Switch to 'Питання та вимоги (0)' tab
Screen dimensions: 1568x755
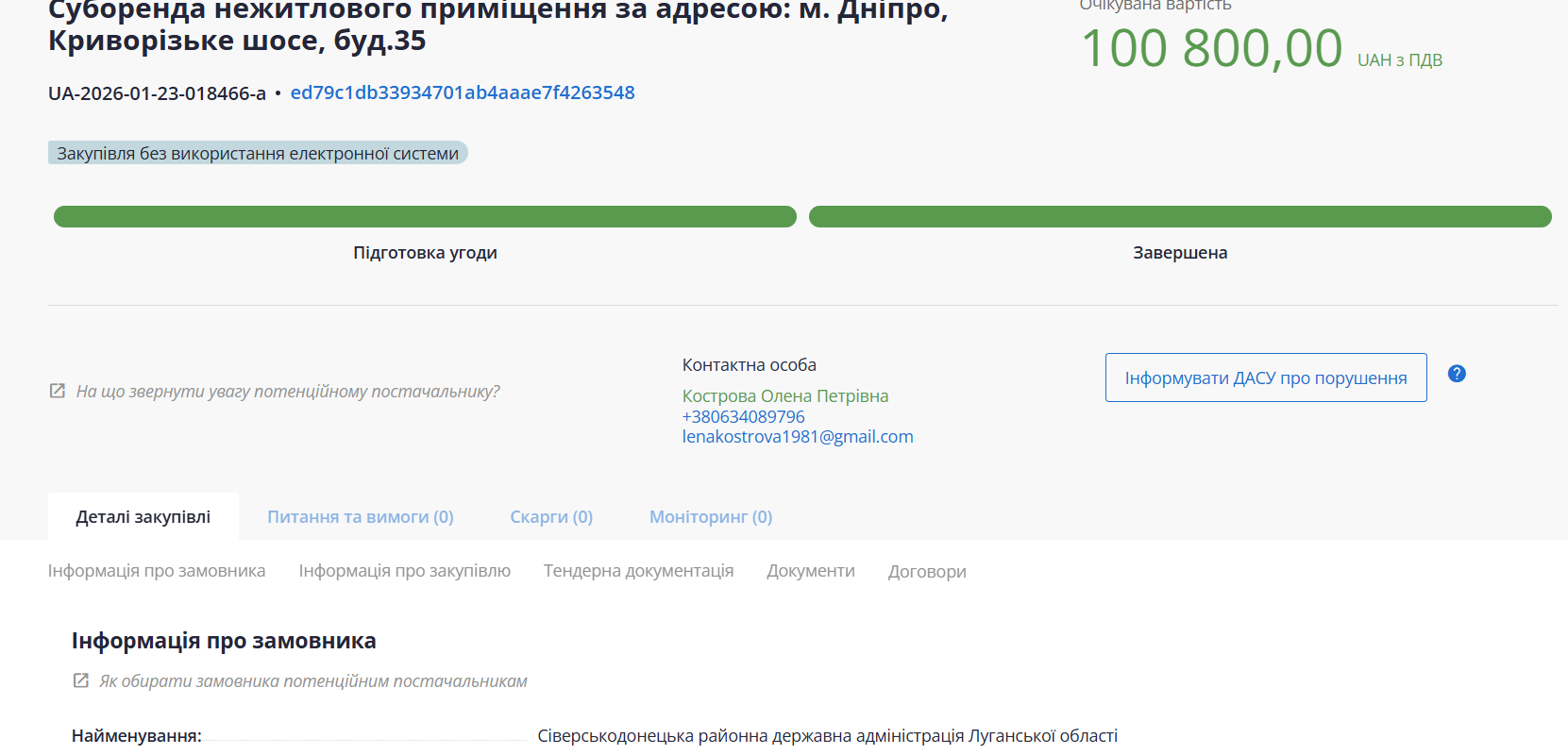pos(360,517)
